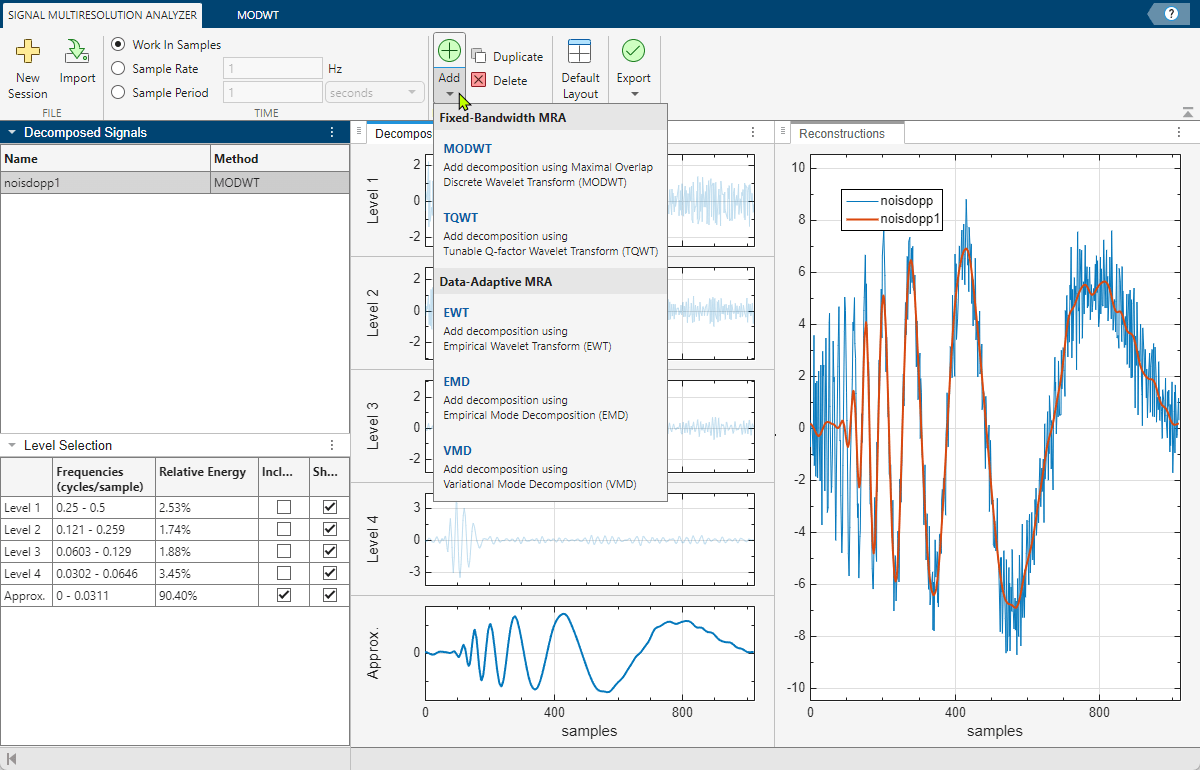Enable Include checkbox for Level 1
This screenshot has width=1200, height=770.
click(284, 507)
